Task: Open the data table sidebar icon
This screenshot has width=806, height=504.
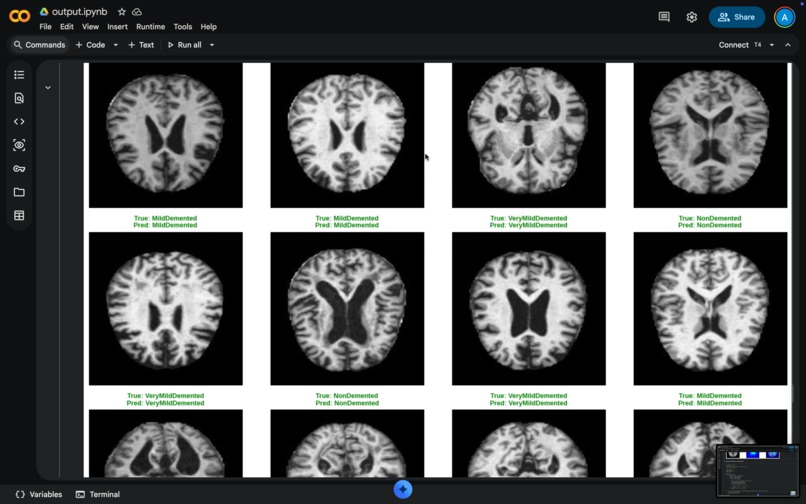Action: point(19,215)
